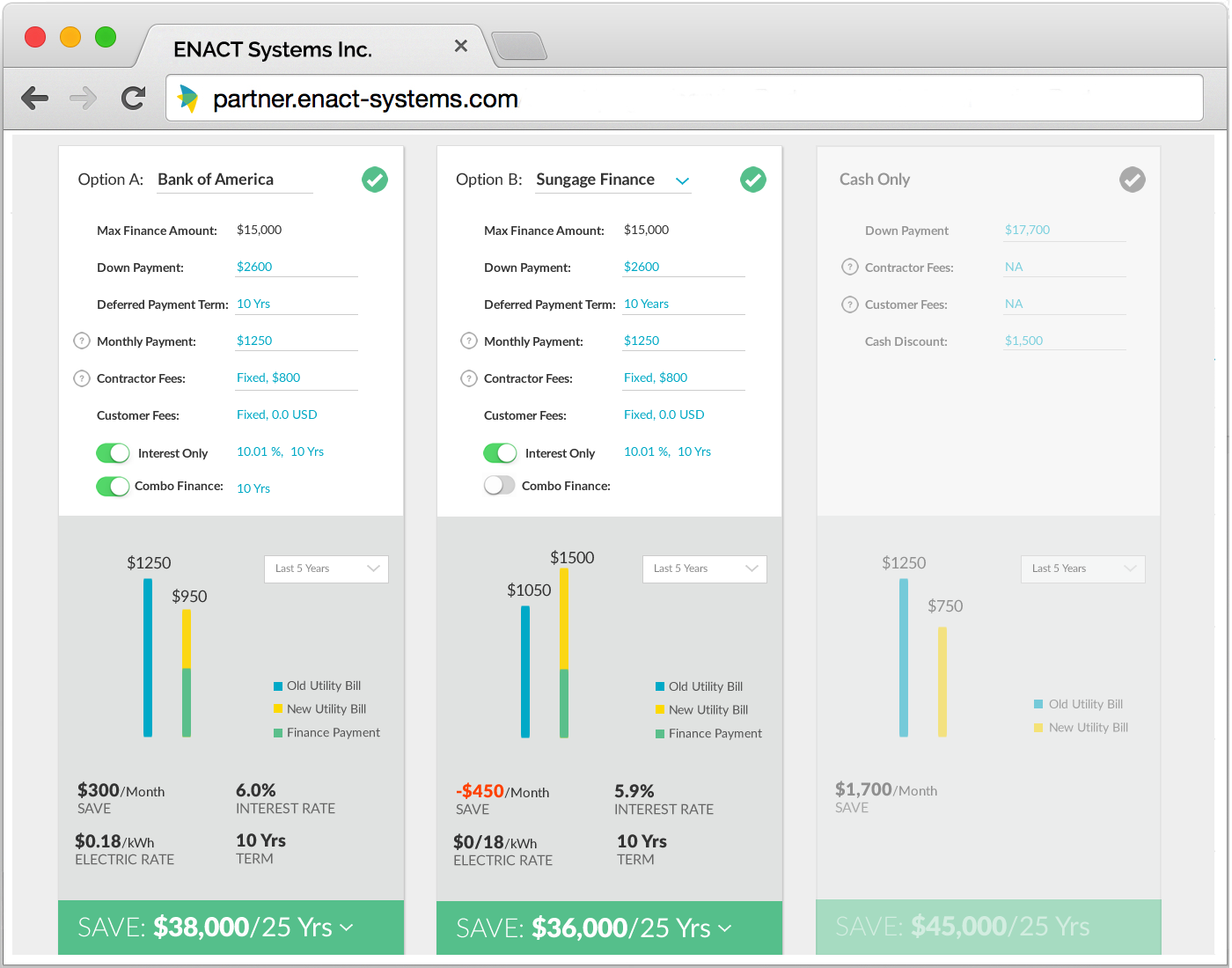Click the $1,700/Month savings value
1232x968 pixels.
[886, 789]
